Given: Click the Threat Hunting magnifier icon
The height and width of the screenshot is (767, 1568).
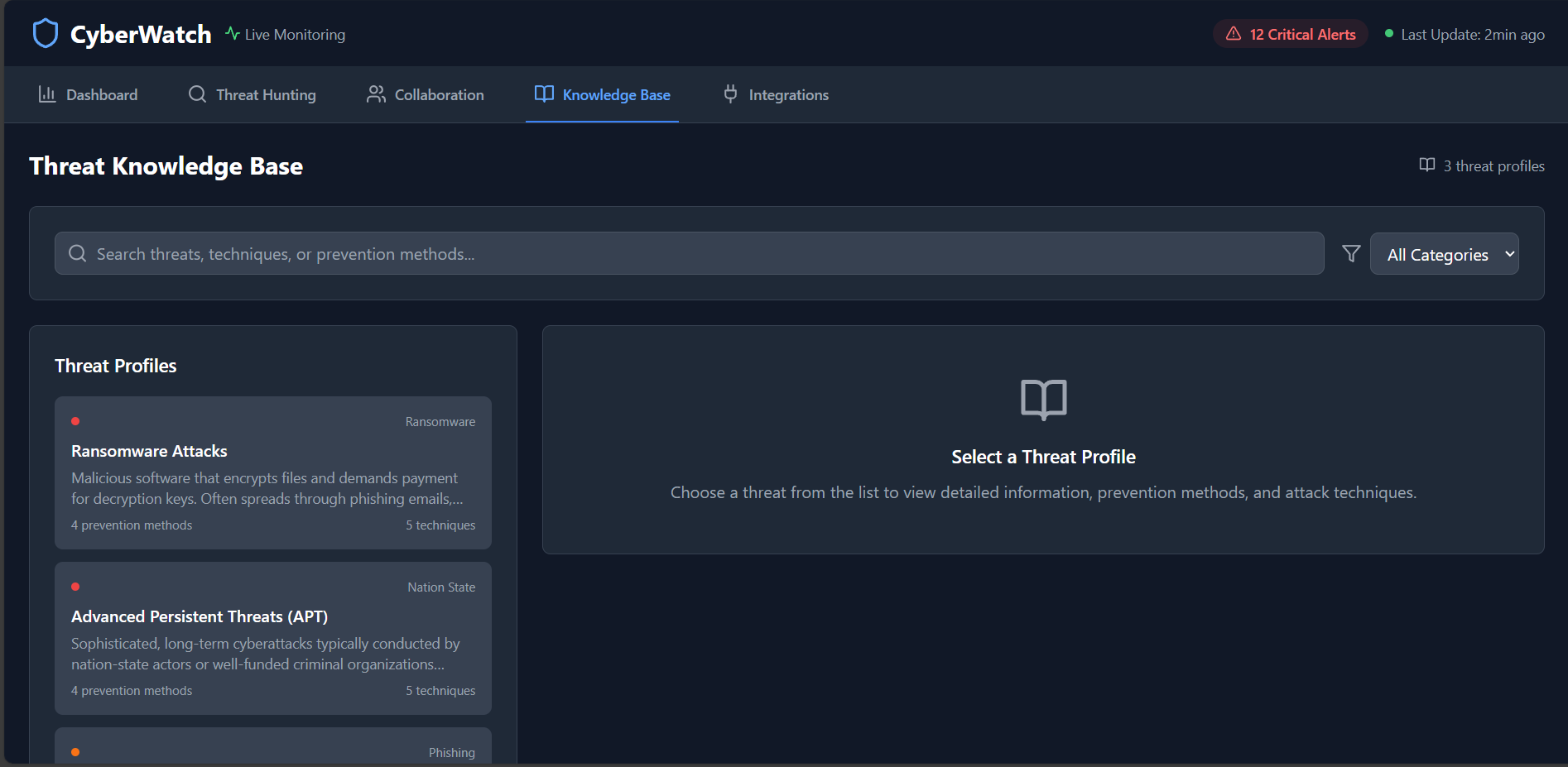Looking at the screenshot, I should coord(197,94).
